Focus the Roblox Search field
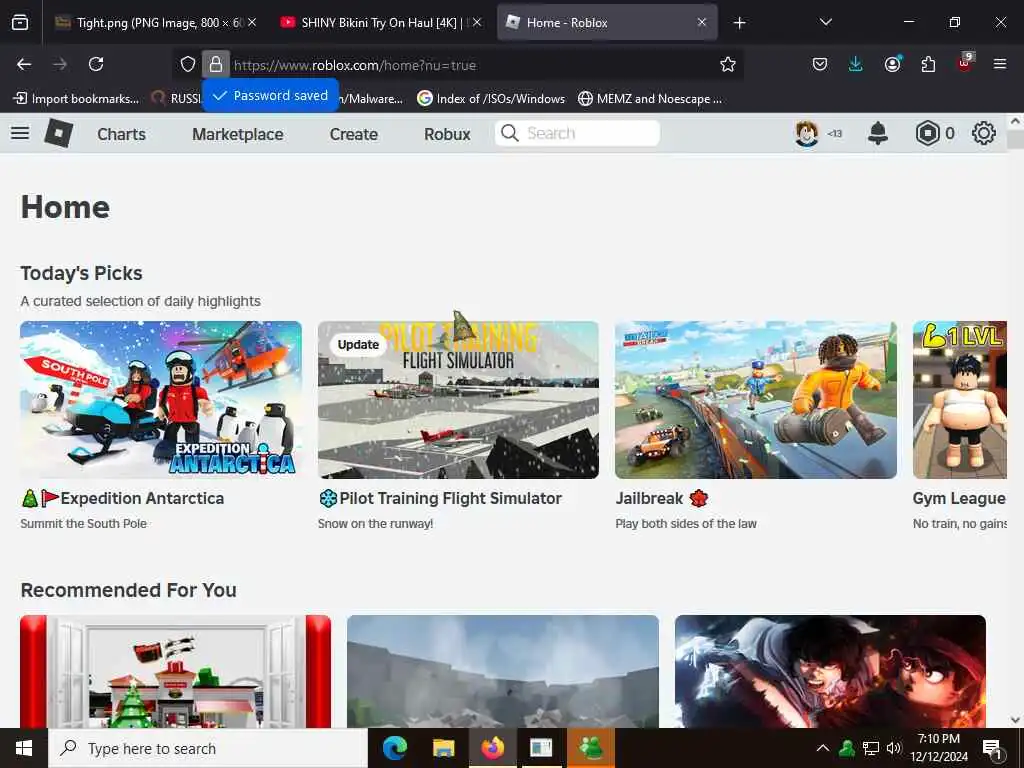1024x768 pixels. 577,133
